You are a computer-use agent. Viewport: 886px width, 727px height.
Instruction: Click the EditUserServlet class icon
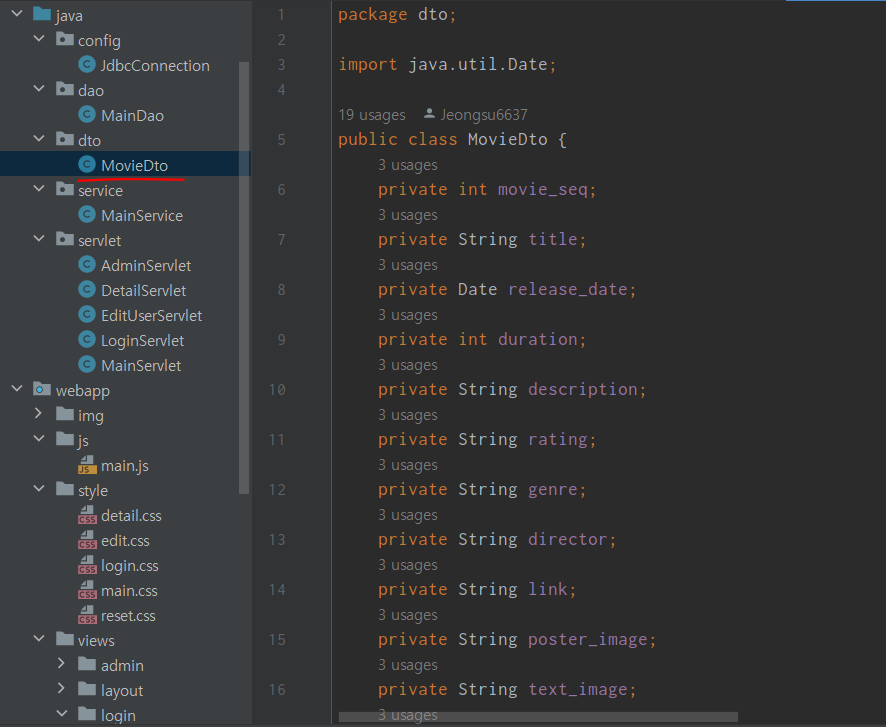(86, 315)
